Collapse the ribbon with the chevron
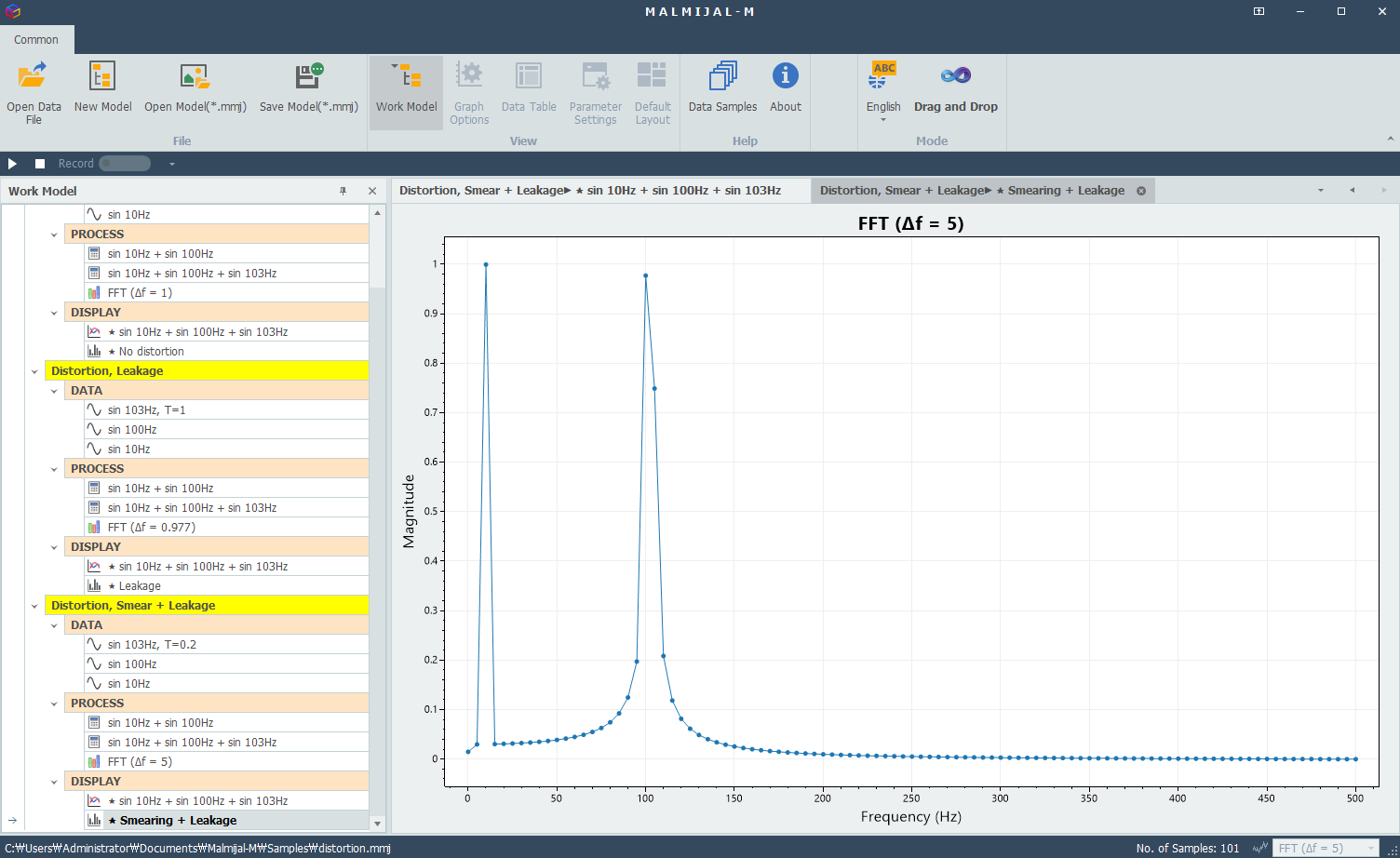1400x858 pixels. tap(1391, 139)
